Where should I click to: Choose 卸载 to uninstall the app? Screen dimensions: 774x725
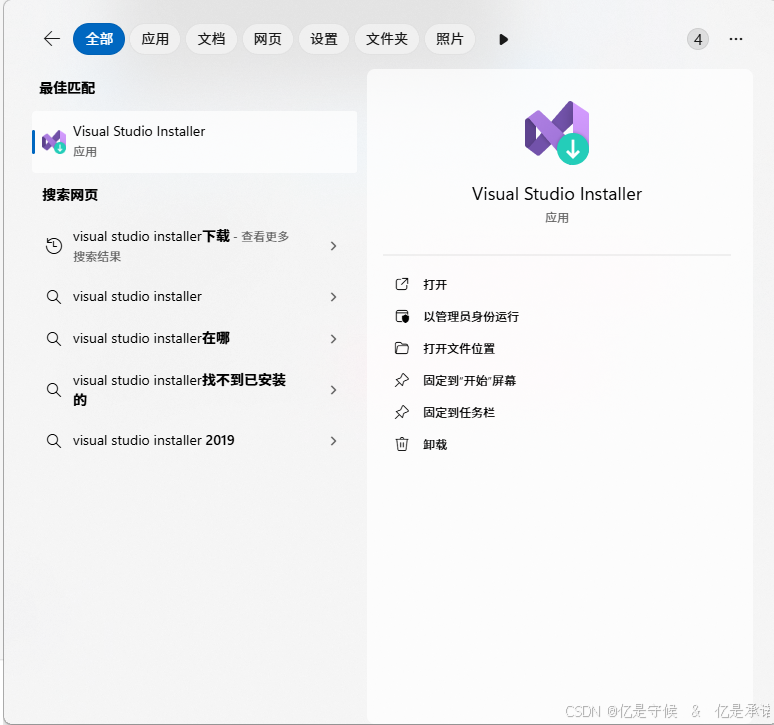click(435, 445)
